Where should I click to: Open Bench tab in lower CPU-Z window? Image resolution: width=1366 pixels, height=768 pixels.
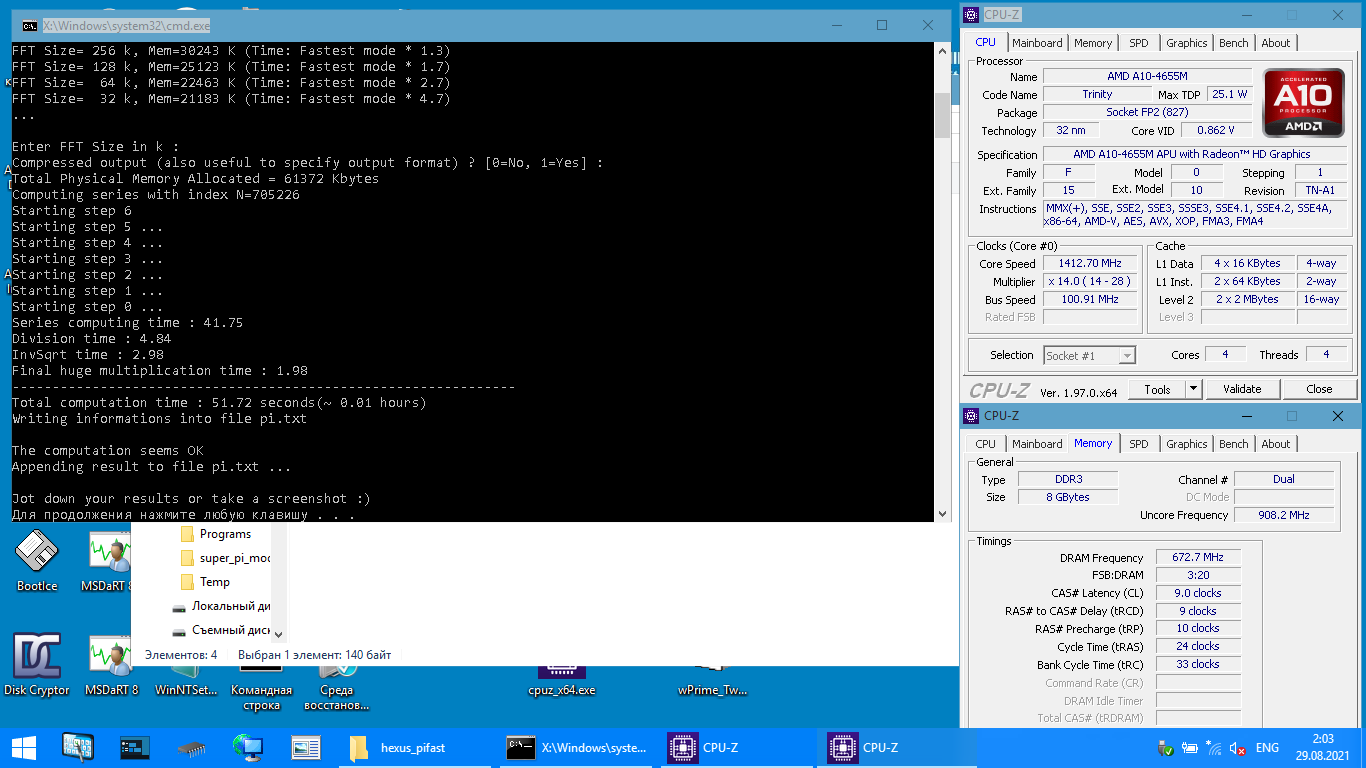1234,444
